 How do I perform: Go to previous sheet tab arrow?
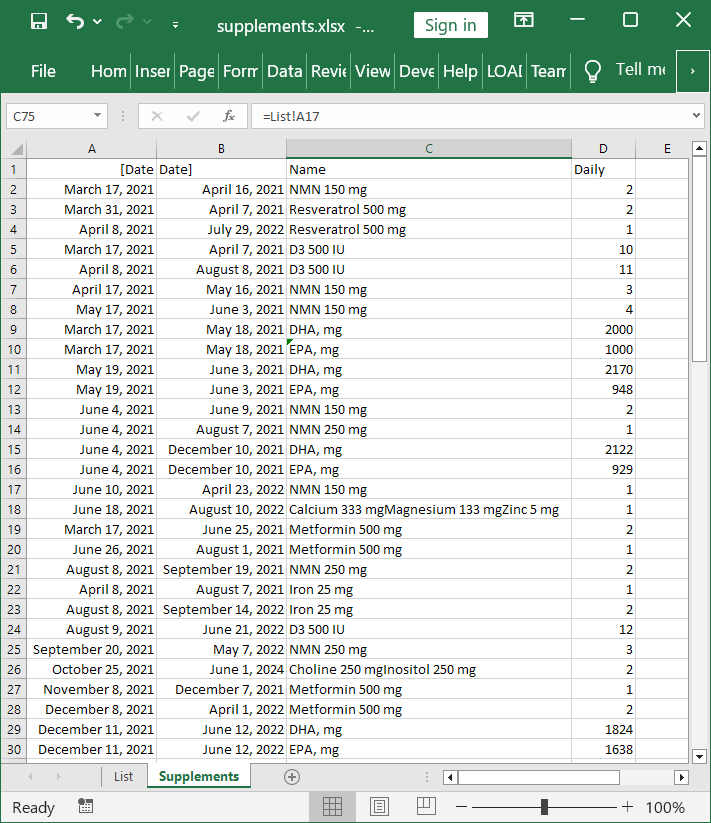click(x=30, y=777)
